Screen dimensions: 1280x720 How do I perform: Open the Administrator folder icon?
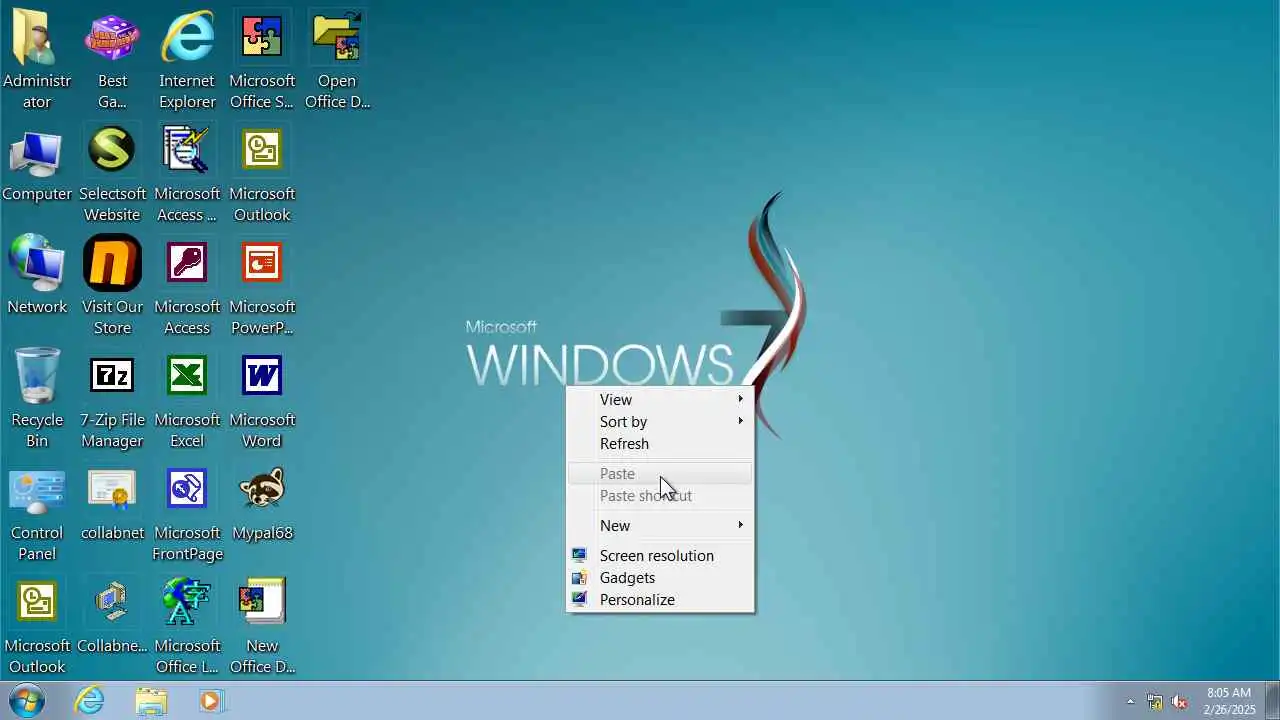pos(37,60)
